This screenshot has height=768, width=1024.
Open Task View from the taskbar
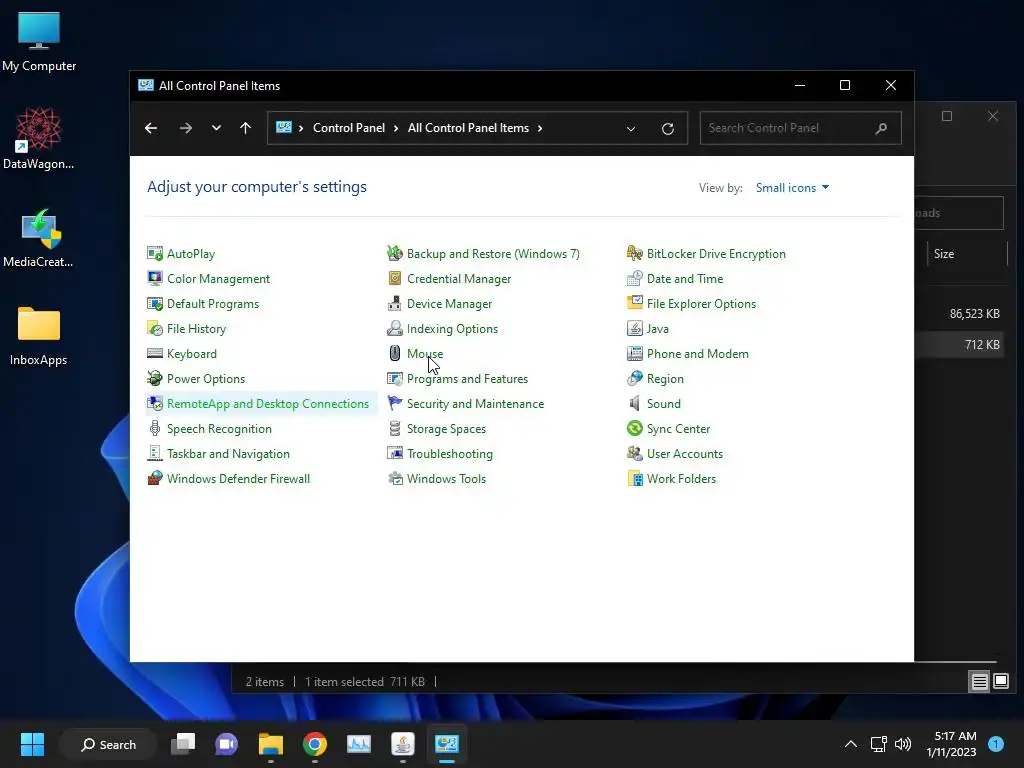(x=183, y=744)
